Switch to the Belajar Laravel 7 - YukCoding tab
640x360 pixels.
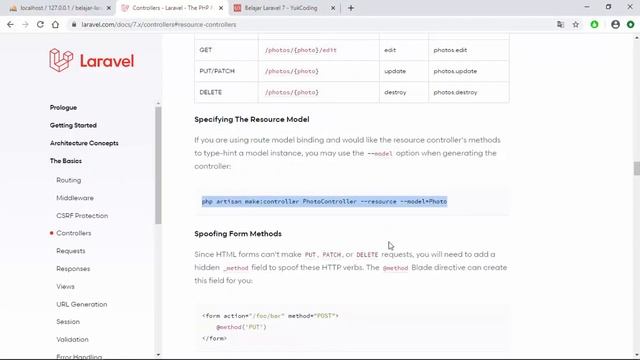pyautogui.click(x=284, y=8)
